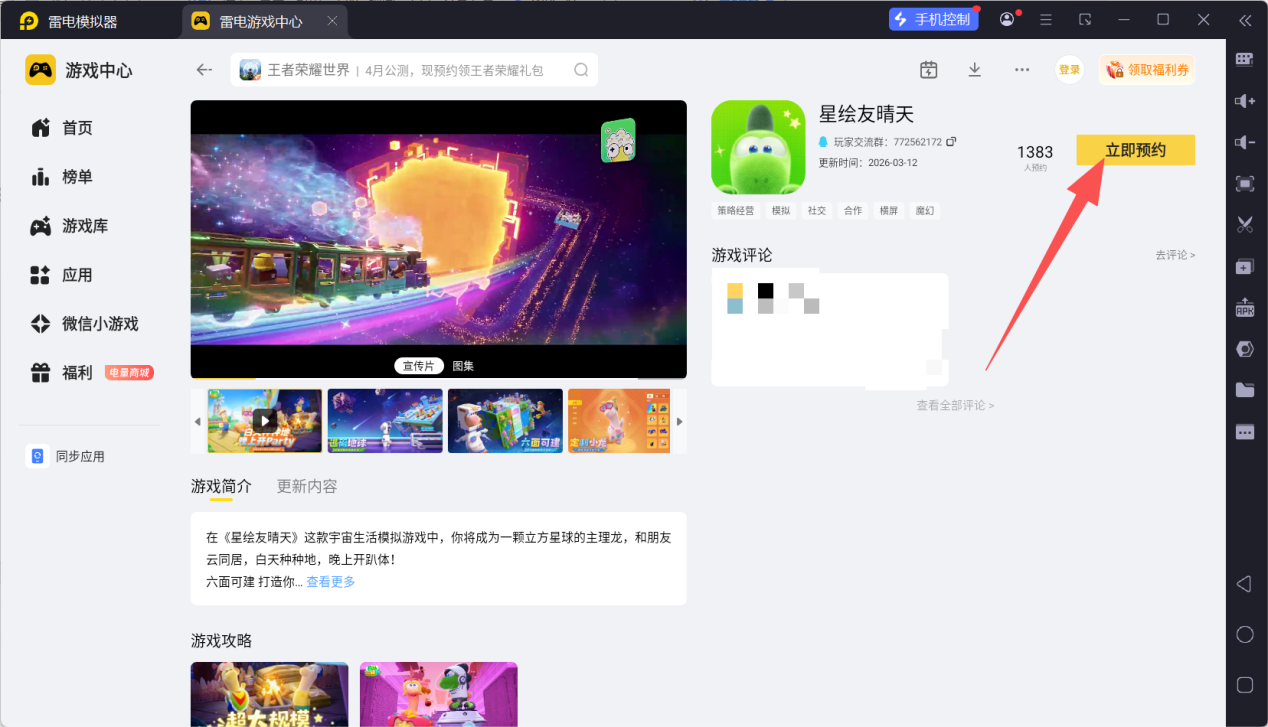Collapse the right sidebar with double chevron

[1244, 20]
